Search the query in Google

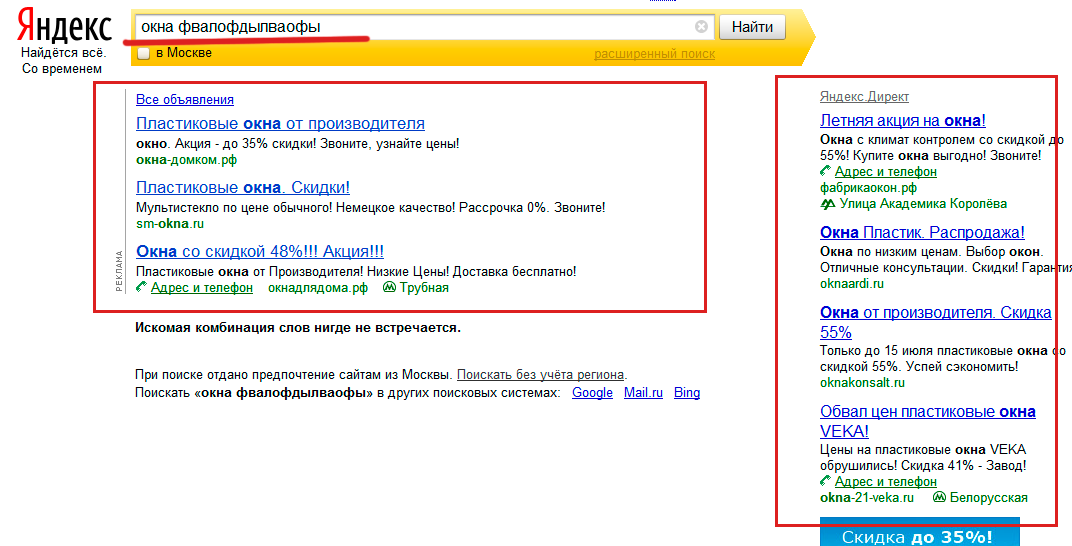592,393
